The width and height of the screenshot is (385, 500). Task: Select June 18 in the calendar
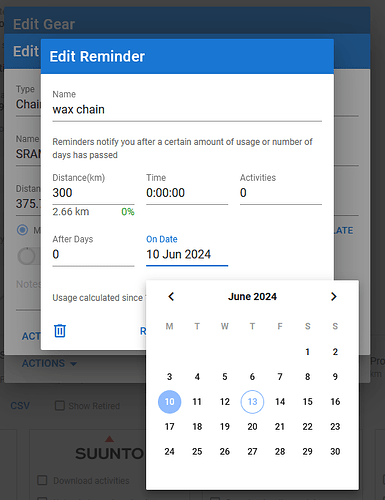coord(197,427)
